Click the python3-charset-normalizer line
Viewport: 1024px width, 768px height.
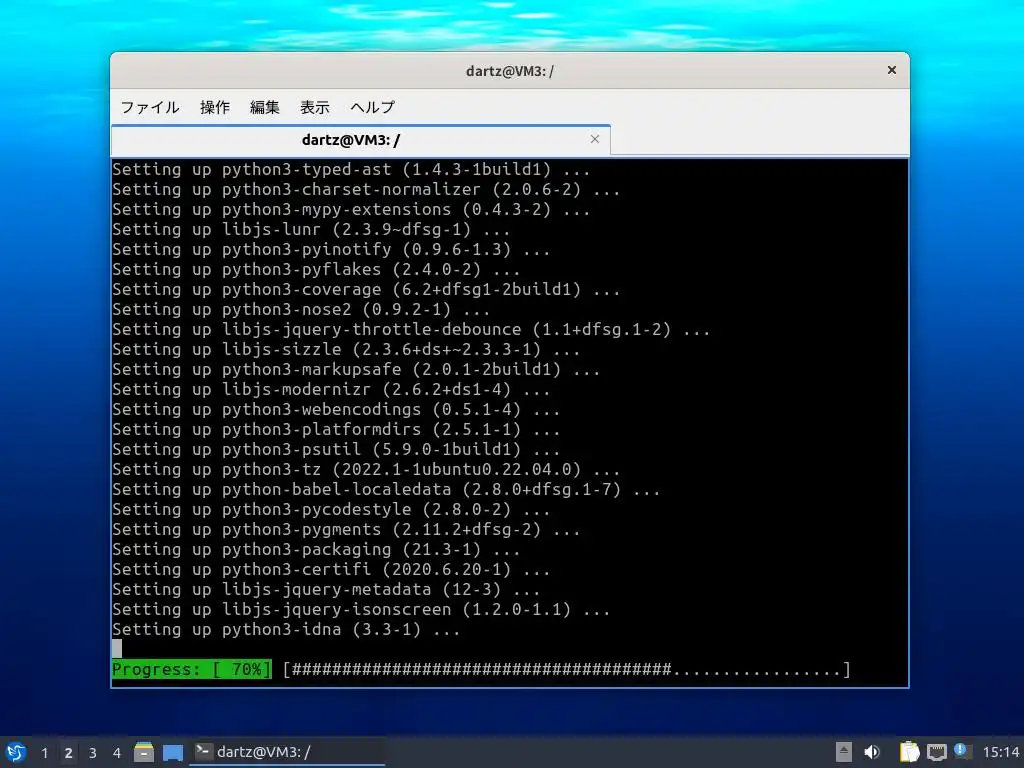366,189
